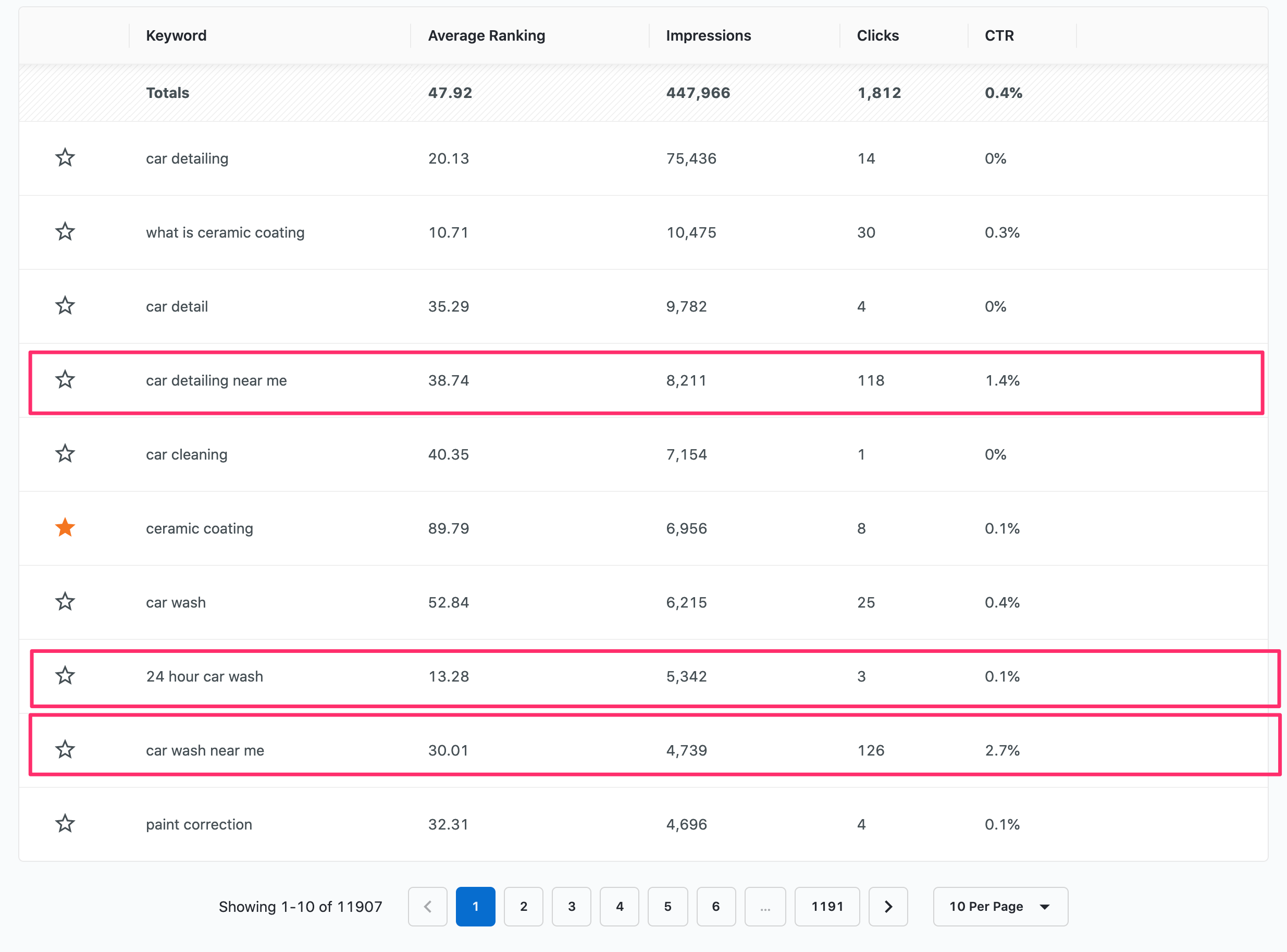The image size is (1287, 952).
Task: Favorite the '24 hour car wash' keyword
Action: (x=65, y=675)
